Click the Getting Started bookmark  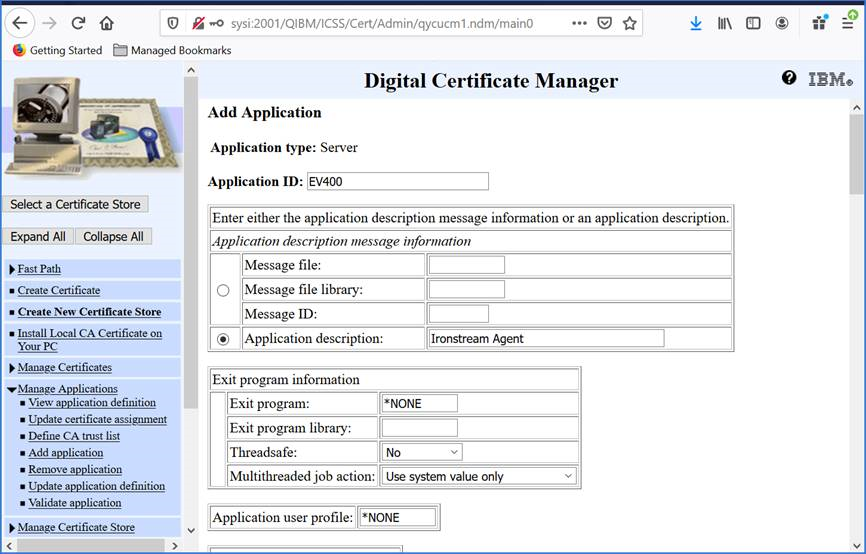coord(57,50)
